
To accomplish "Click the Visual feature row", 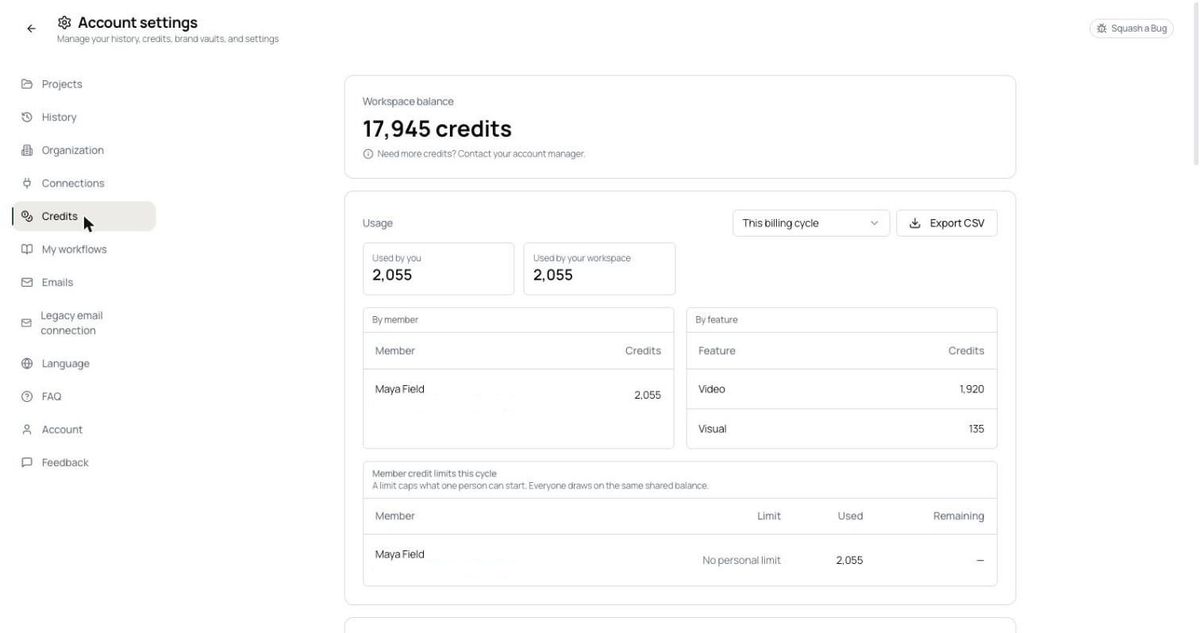I will [x=841, y=429].
